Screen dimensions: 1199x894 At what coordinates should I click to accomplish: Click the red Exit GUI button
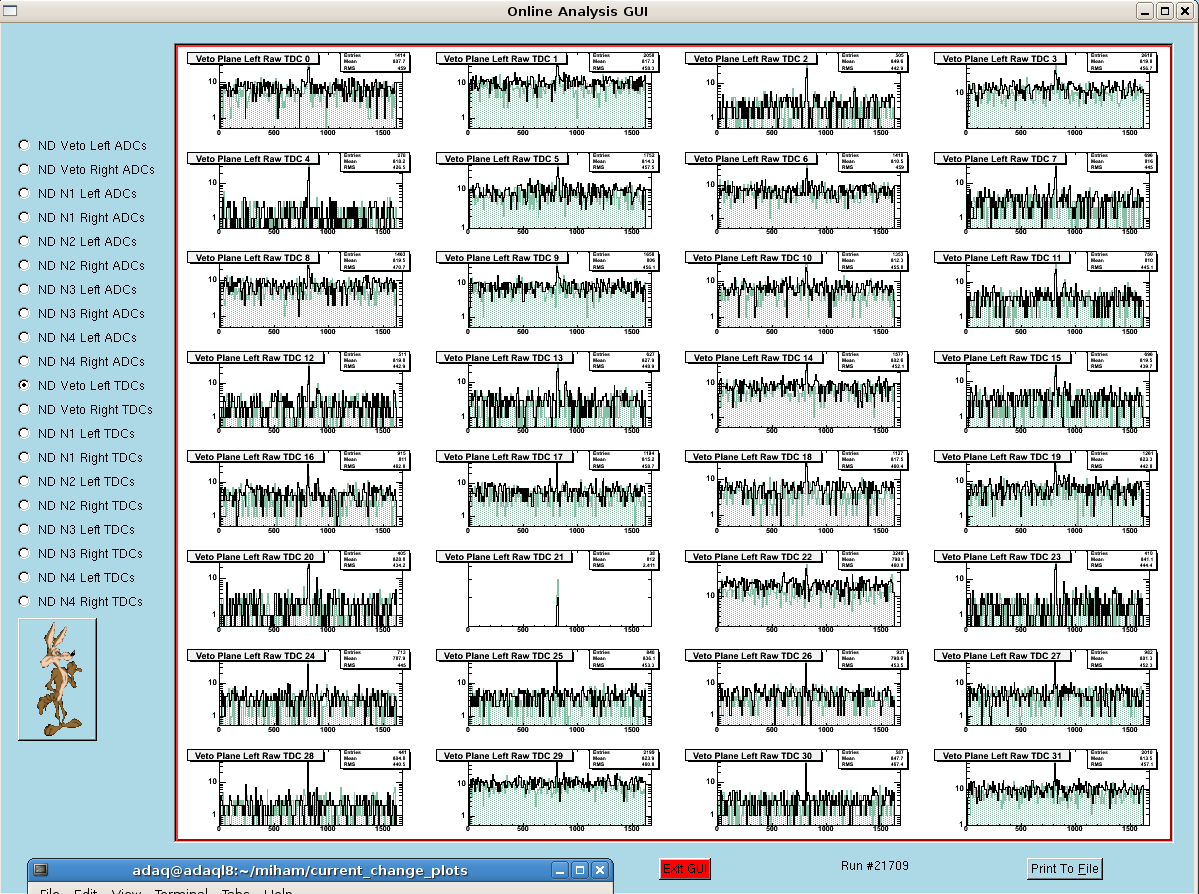click(684, 869)
